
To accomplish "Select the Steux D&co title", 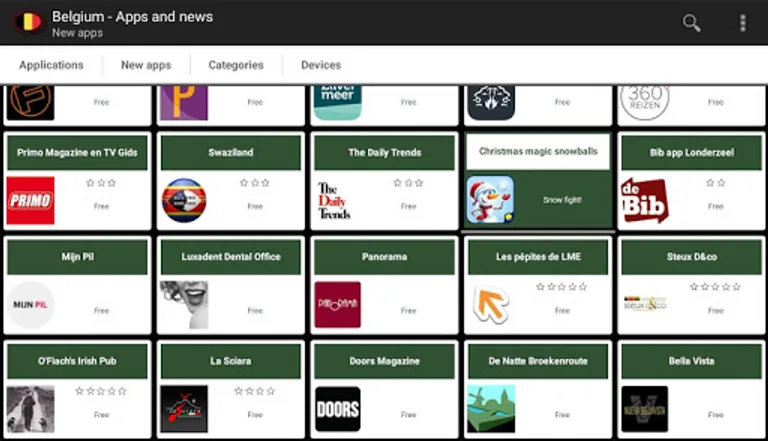I will 692,257.
